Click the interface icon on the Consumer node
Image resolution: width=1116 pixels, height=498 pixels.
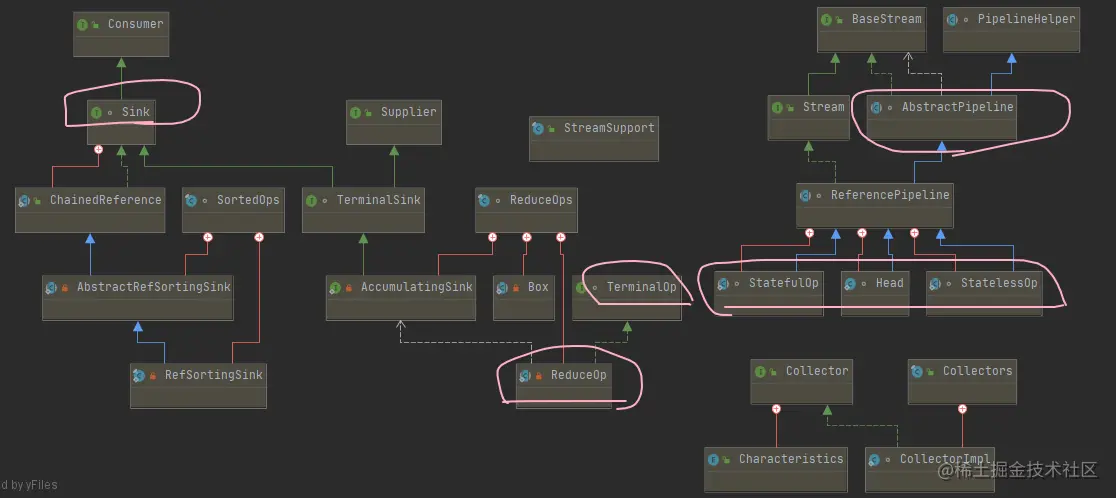(82, 24)
